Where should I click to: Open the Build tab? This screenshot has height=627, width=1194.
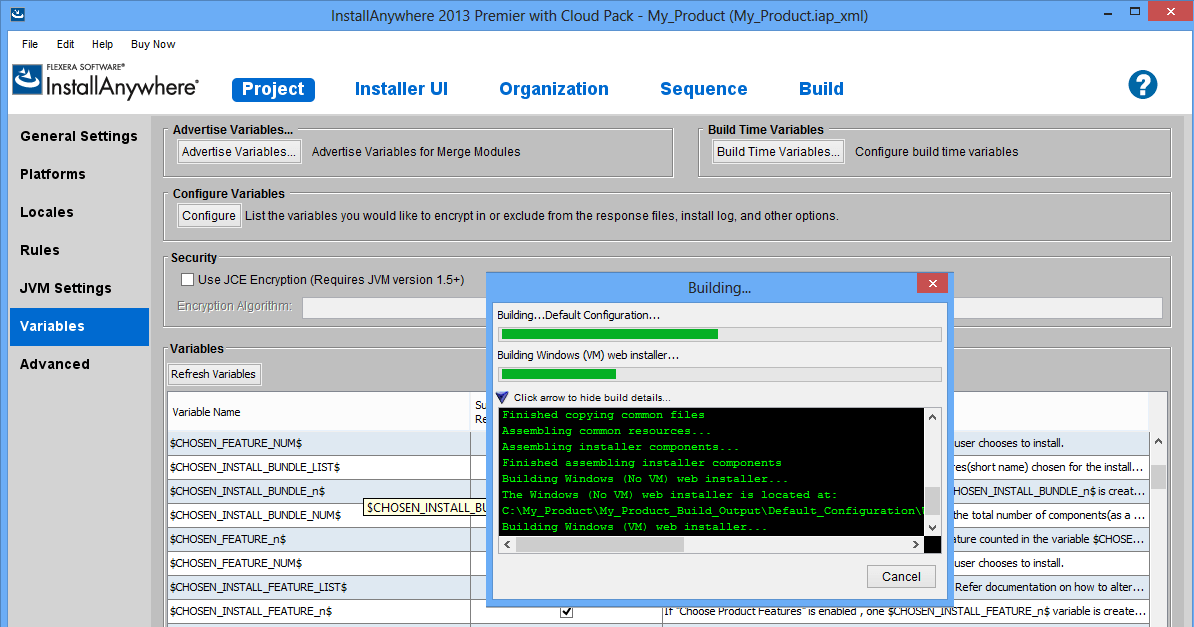point(821,89)
